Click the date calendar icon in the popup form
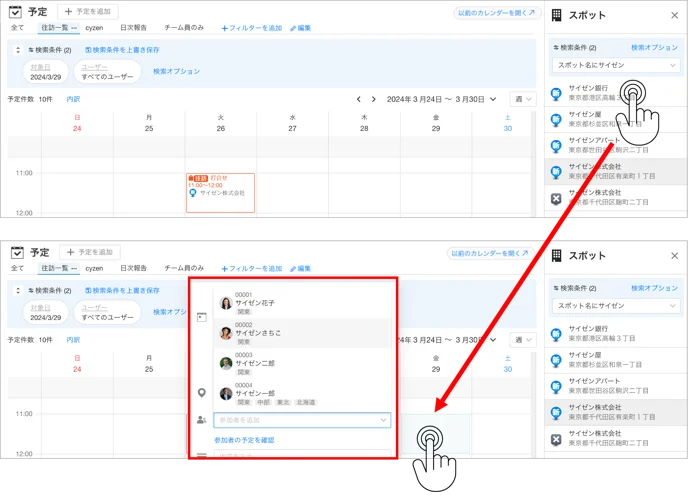Screen dimensions: 688x496 201,317
